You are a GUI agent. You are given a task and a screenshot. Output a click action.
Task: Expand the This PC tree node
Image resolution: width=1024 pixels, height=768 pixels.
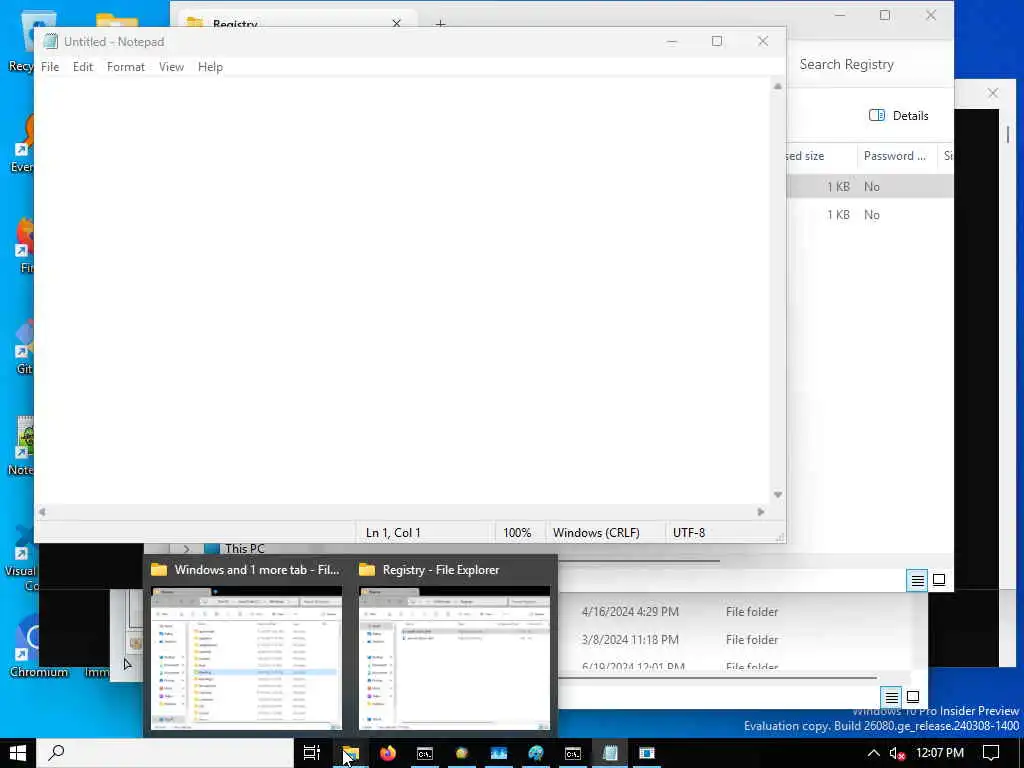pos(186,549)
